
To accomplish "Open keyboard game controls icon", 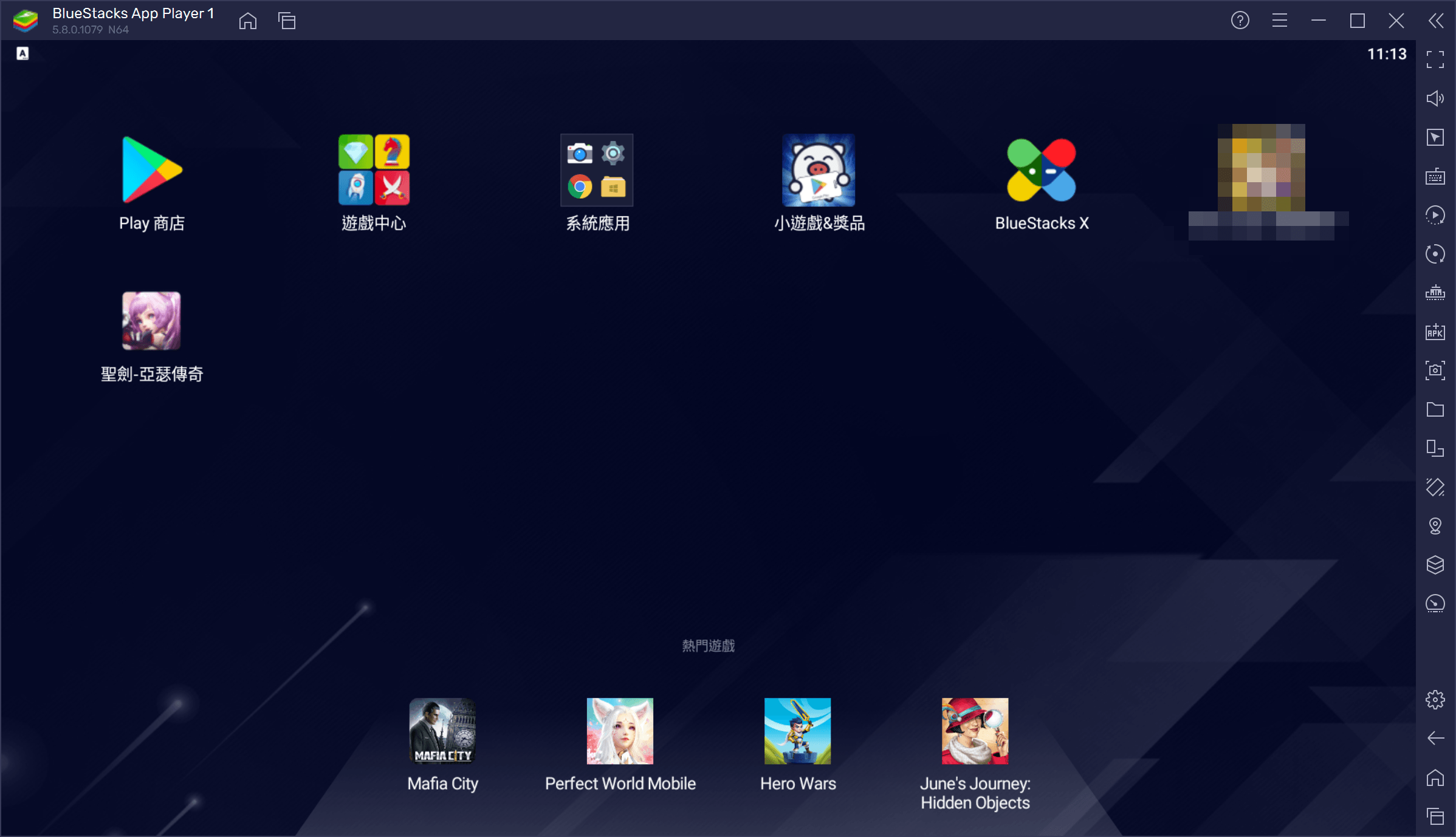I will (1435, 176).
